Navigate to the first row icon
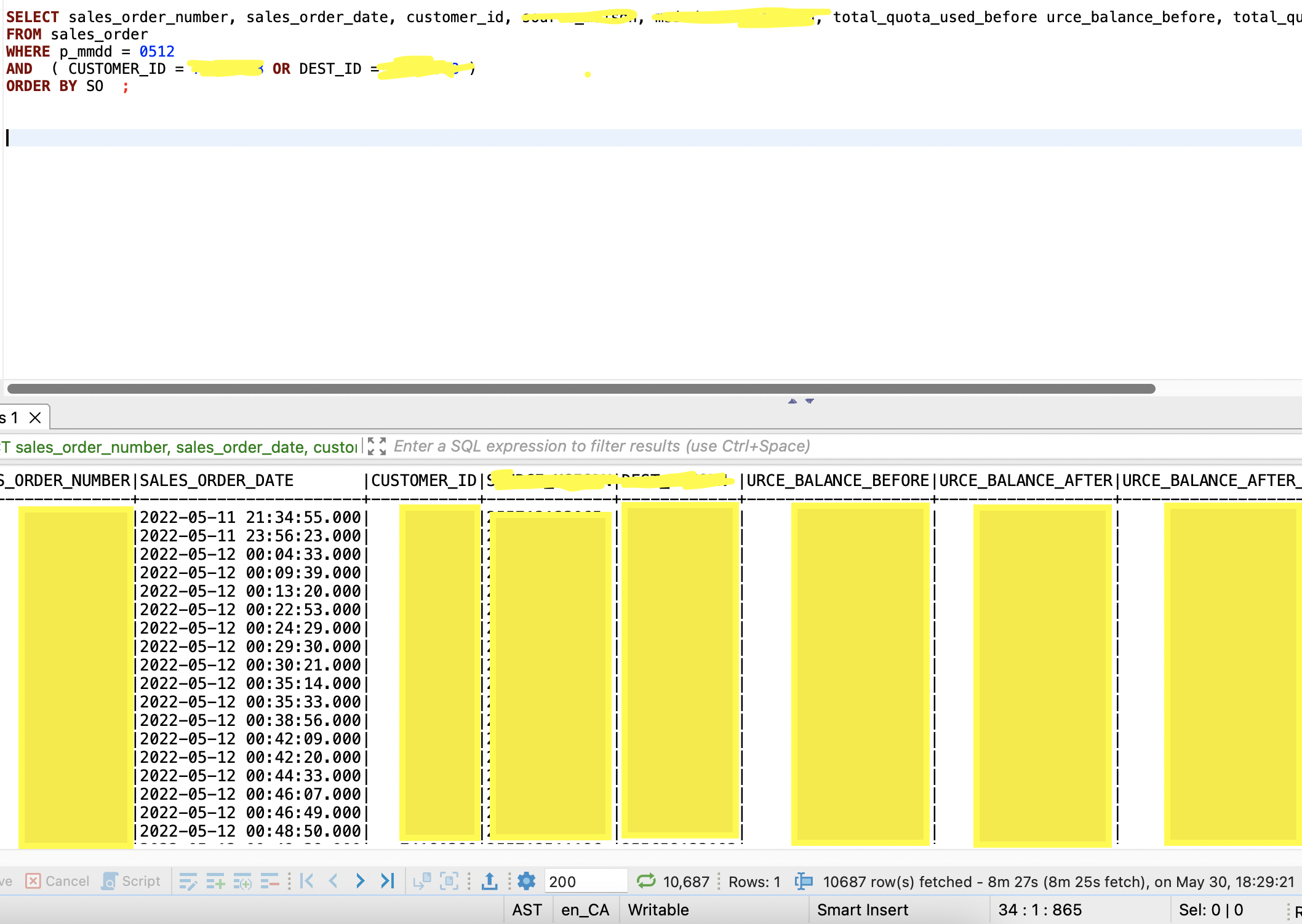Viewport: 1302px width, 924px height. point(307,880)
